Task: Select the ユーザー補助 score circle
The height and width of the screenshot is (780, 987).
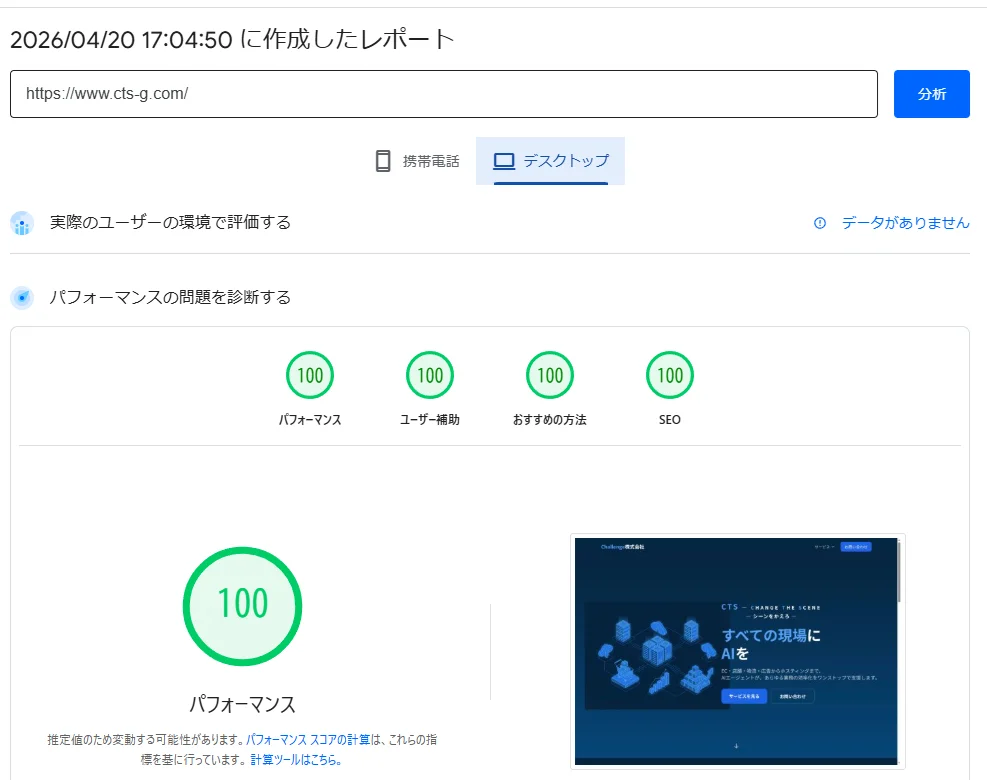Action: click(429, 375)
